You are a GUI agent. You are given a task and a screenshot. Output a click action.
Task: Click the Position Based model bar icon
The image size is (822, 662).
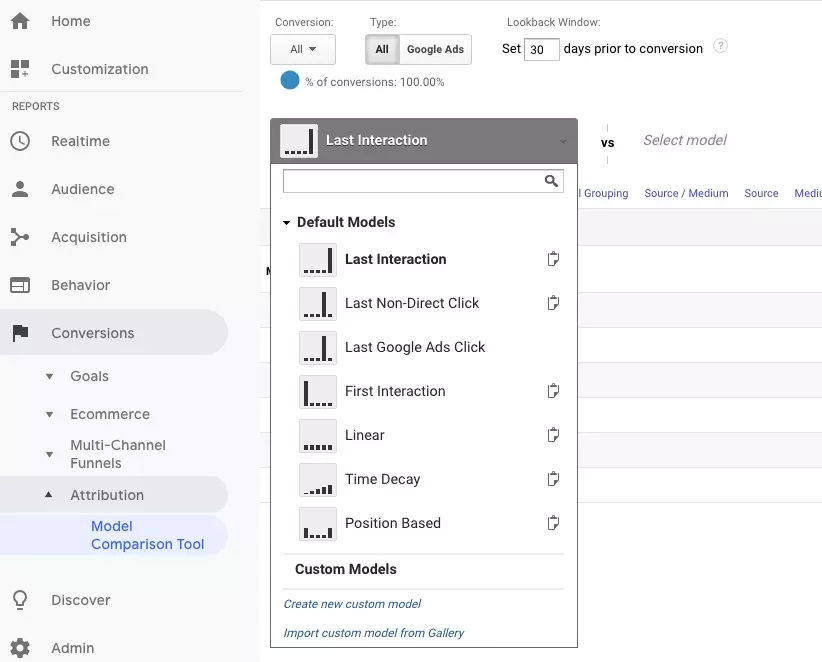[x=318, y=524]
